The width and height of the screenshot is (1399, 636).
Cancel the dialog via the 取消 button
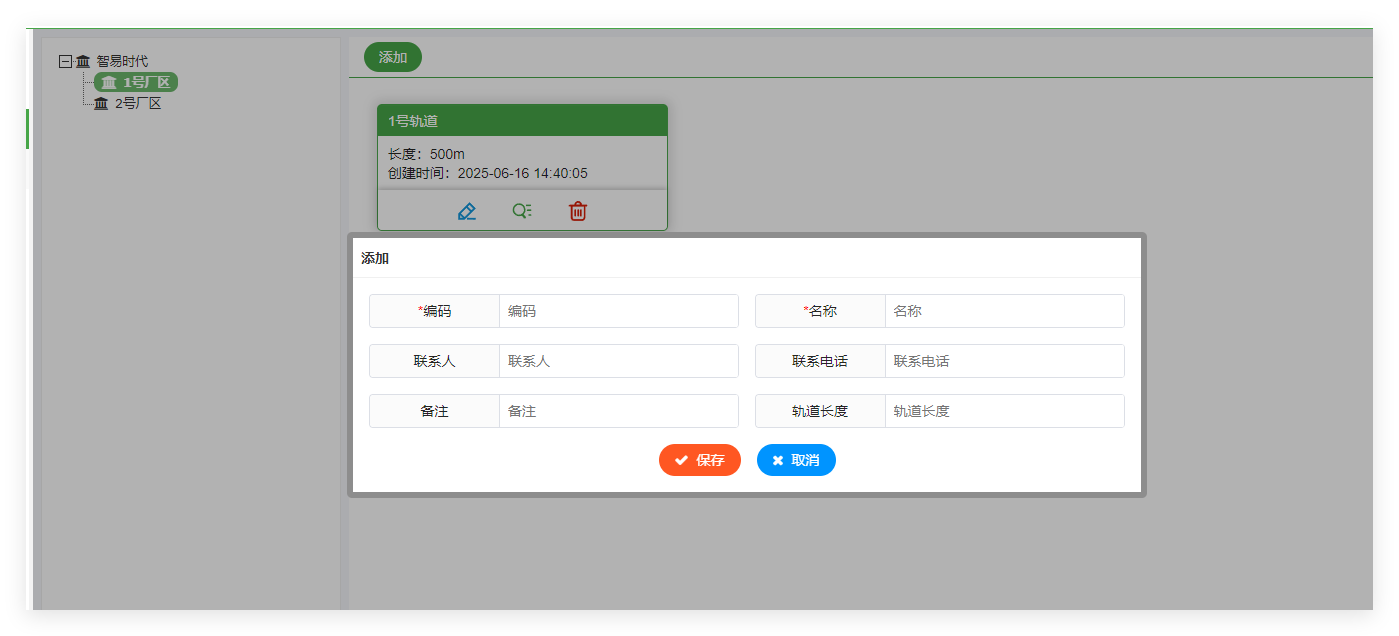click(x=796, y=460)
